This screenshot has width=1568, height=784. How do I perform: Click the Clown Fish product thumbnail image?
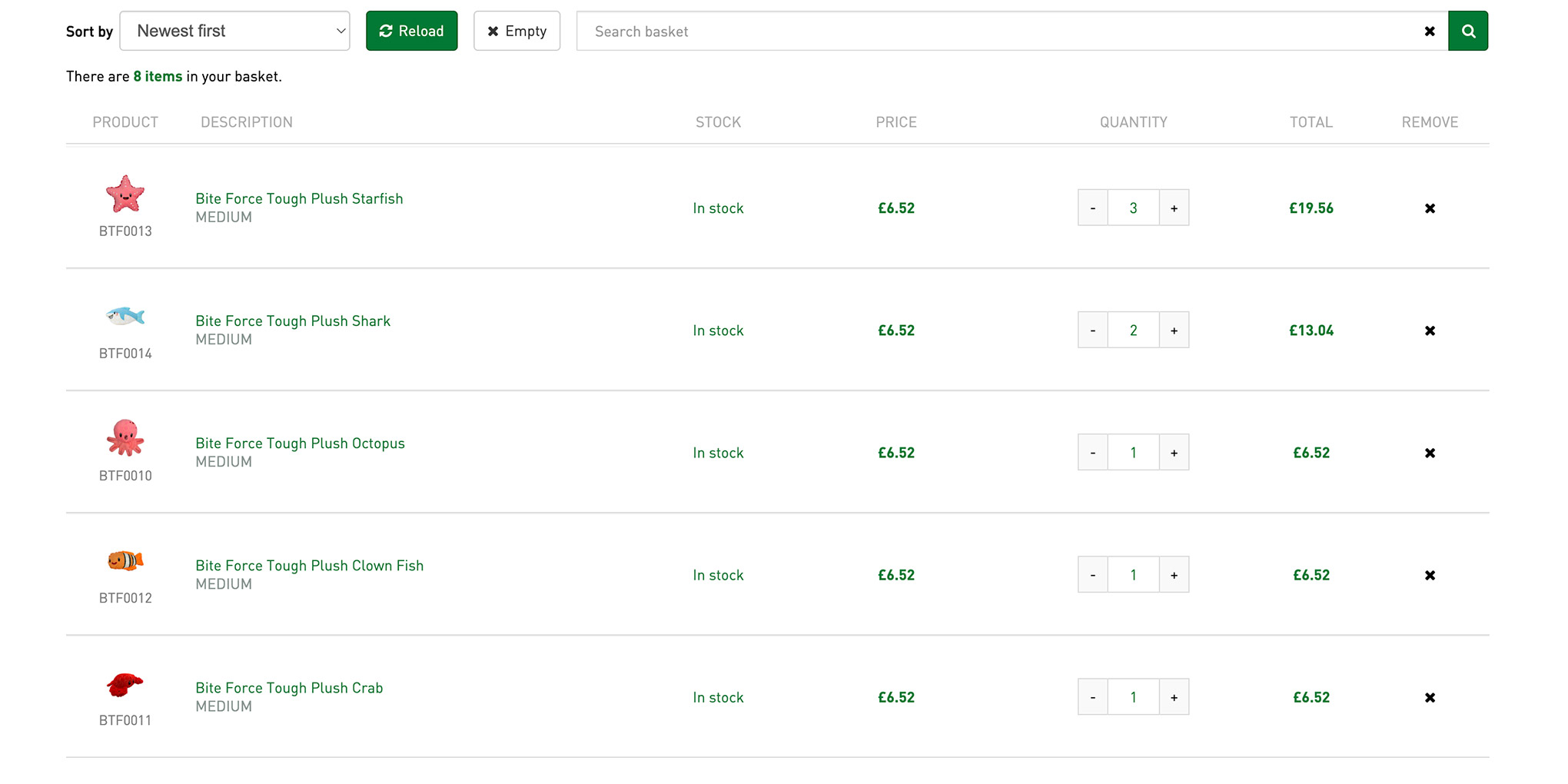pos(125,561)
